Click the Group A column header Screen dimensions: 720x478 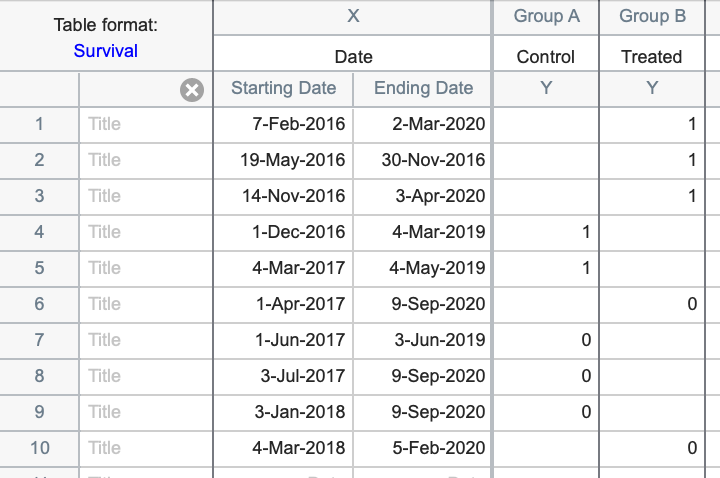click(546, 16)
